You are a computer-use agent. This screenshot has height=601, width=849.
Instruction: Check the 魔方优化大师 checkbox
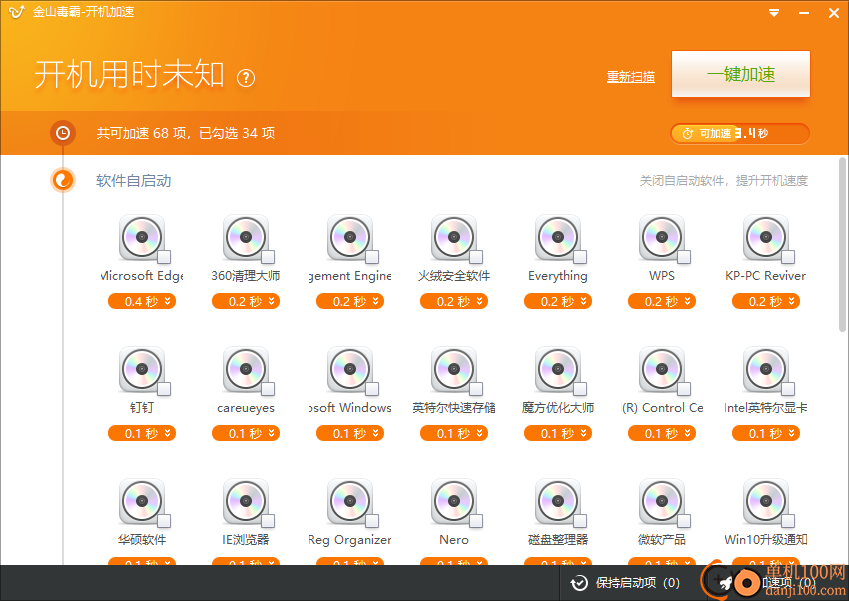point(580,389)
